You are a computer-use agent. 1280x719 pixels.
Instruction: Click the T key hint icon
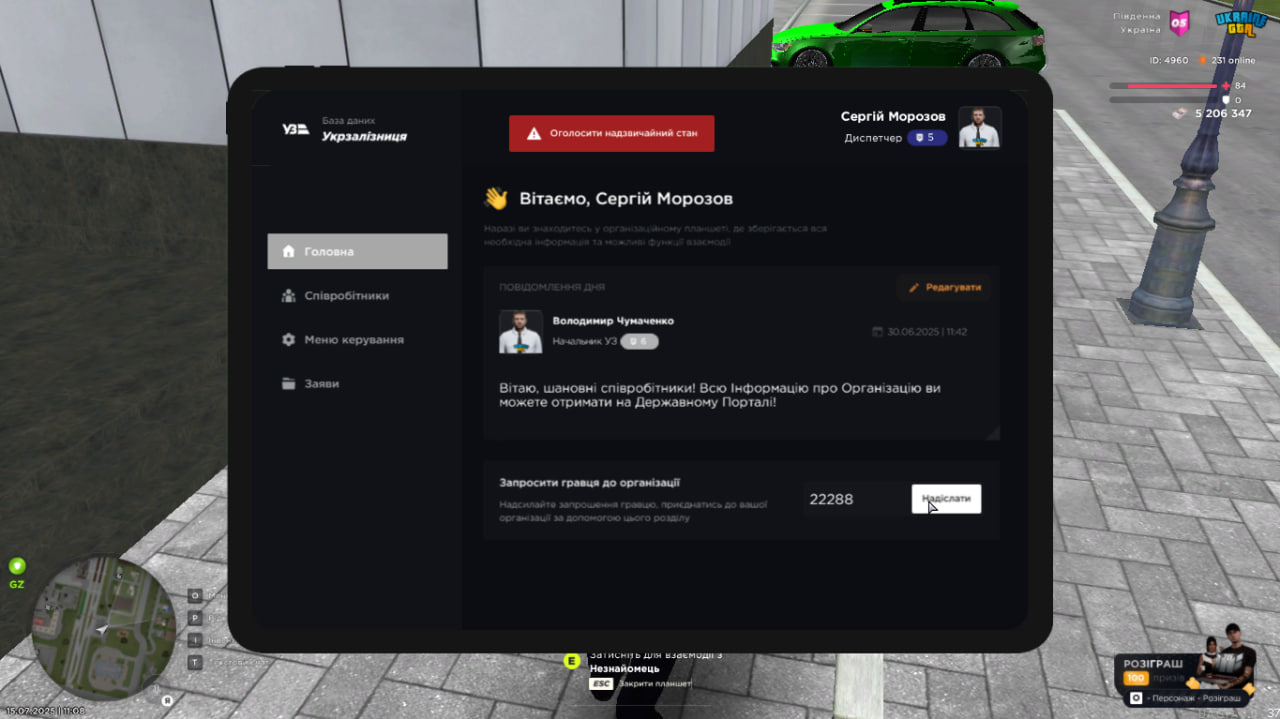pos(195,662)
